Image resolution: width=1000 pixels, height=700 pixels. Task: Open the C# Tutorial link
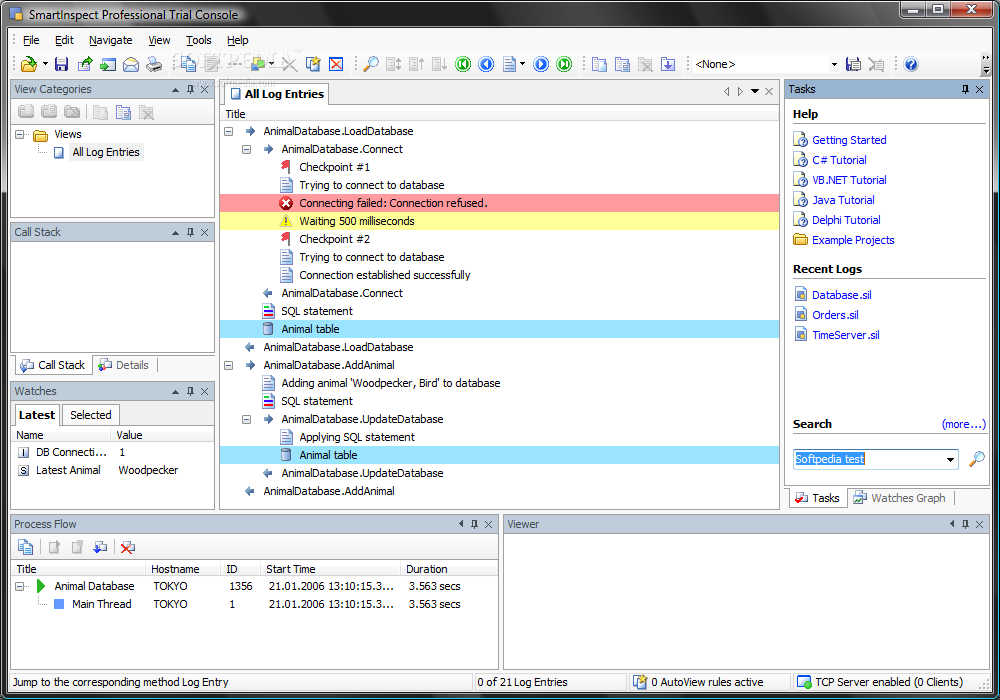click(x=839, y=160)
